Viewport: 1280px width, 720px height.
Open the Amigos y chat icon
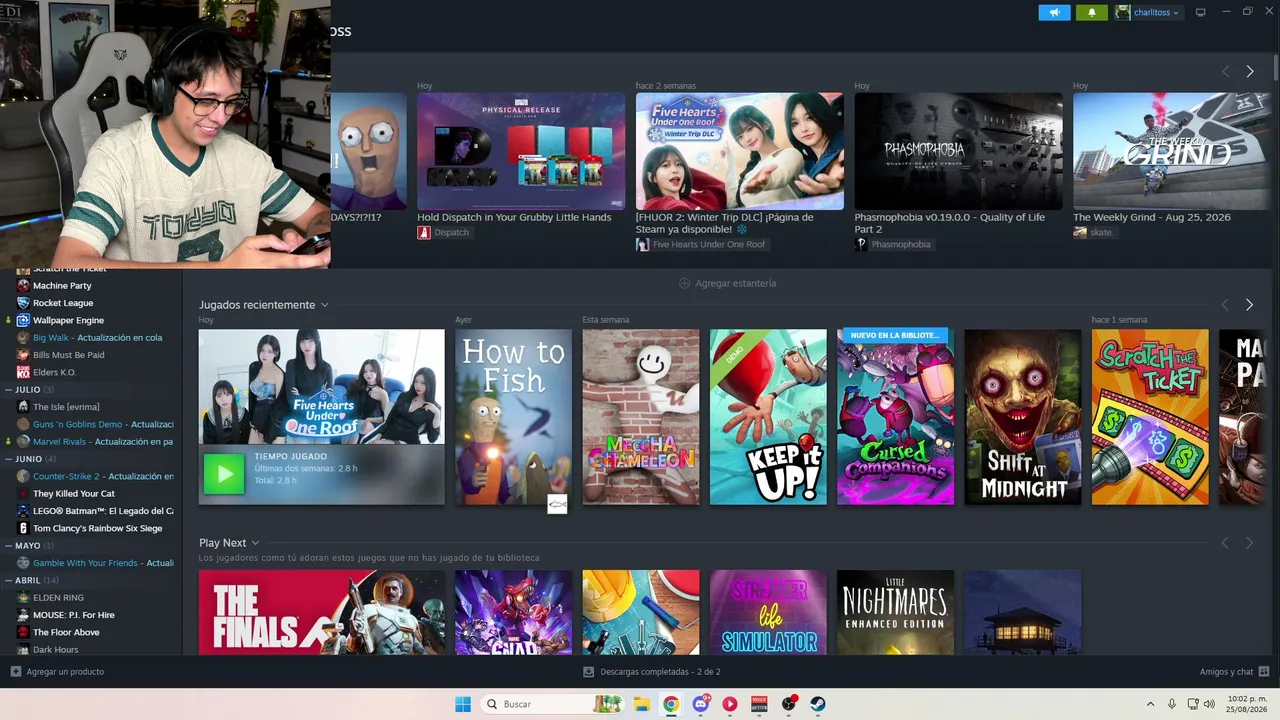pyautogui.click(x=1264, y=672)
